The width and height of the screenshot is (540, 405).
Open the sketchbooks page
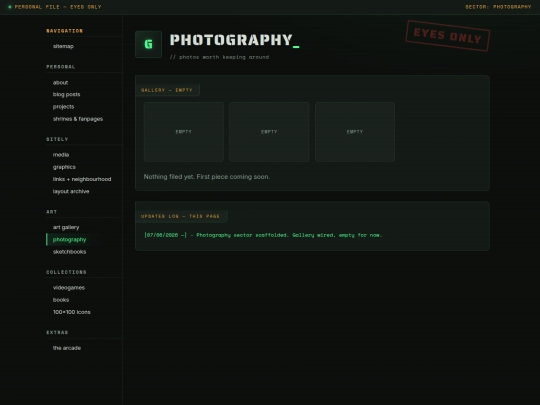pyautogui.click(x=70, y=252)
